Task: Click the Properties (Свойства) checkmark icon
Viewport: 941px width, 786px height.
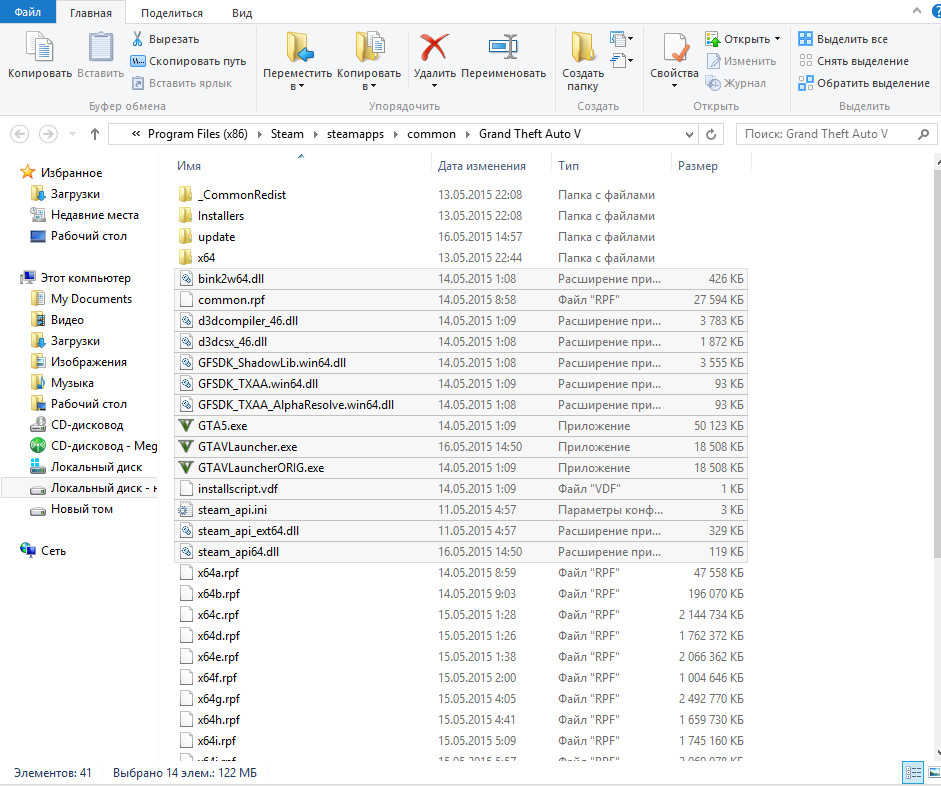Action: 674,49
